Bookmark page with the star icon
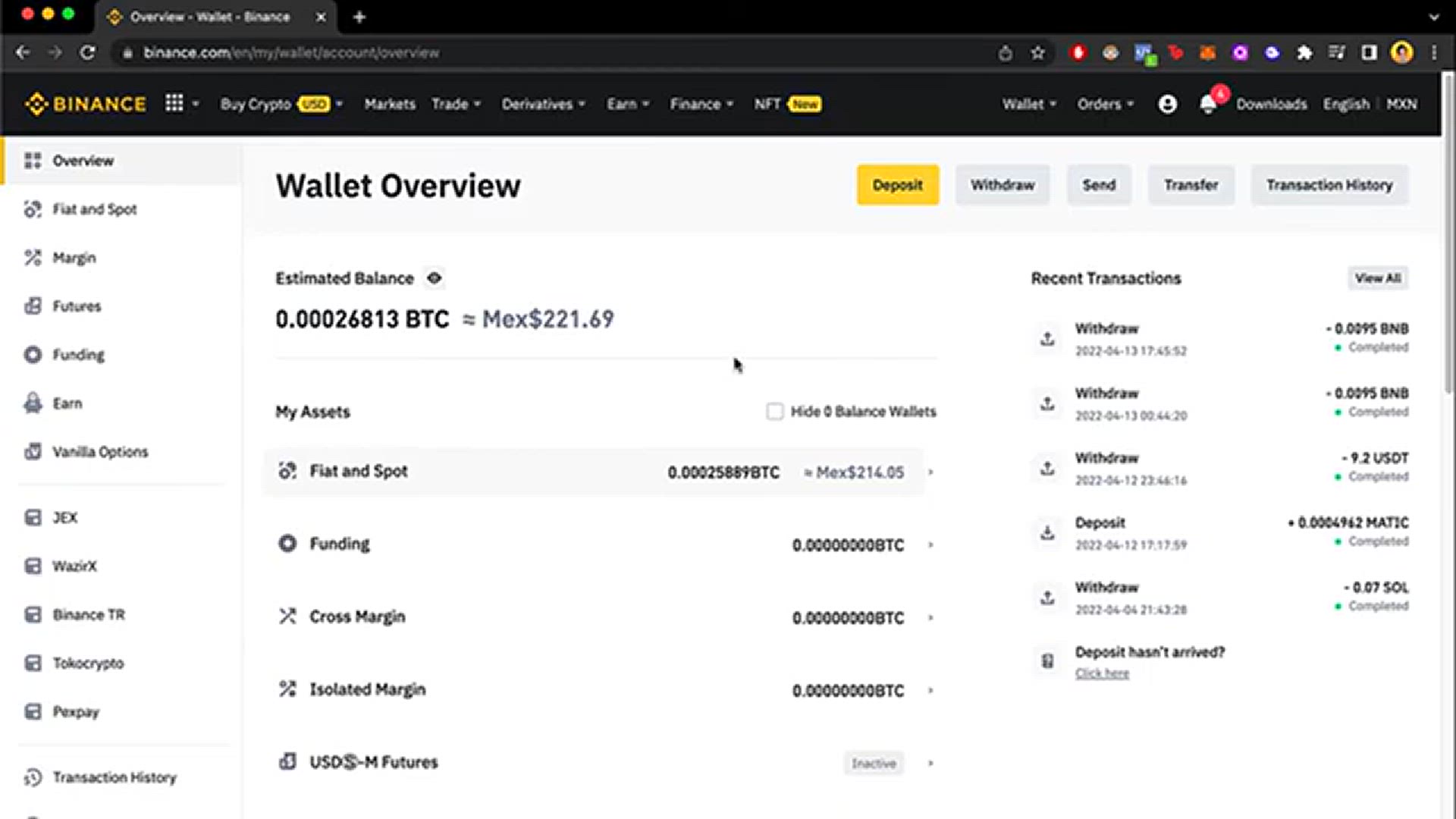Viewport: 1456px width, 819px height. coord(1037,53)
